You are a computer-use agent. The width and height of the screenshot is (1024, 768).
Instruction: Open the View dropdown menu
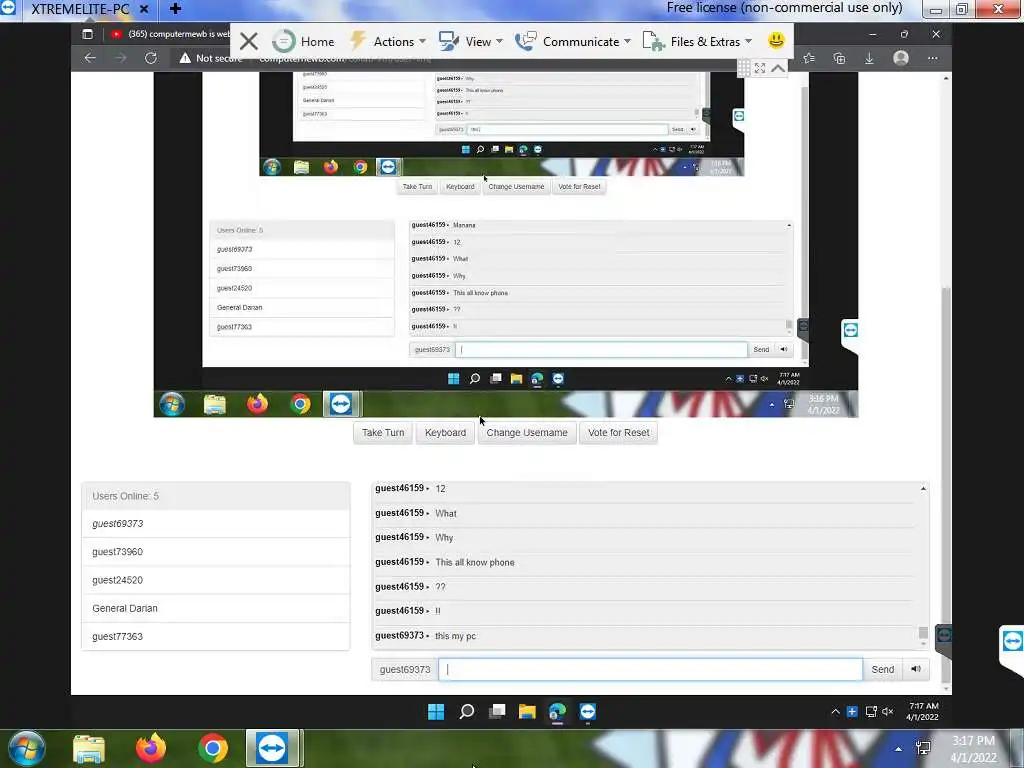pyautogui.click(x=471, y=42)
